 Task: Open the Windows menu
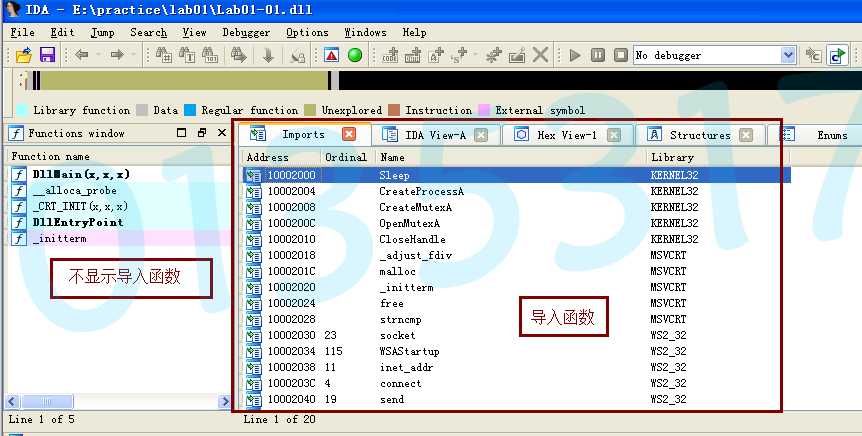click(366, 32)
